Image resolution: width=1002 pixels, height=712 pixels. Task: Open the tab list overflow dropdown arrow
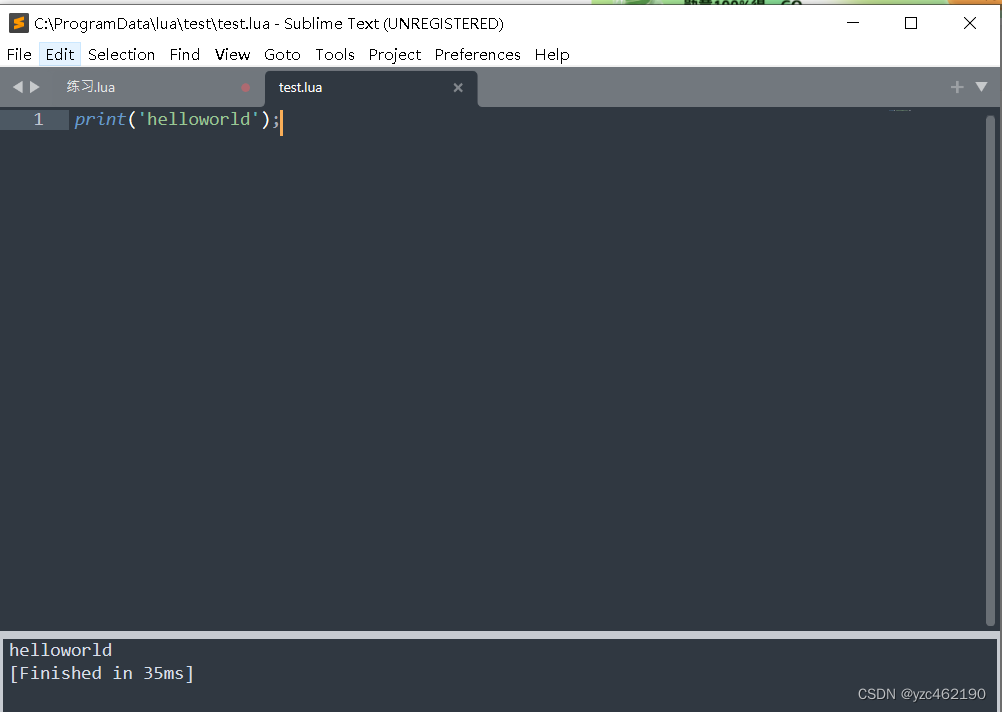click(x=981, y=86)
